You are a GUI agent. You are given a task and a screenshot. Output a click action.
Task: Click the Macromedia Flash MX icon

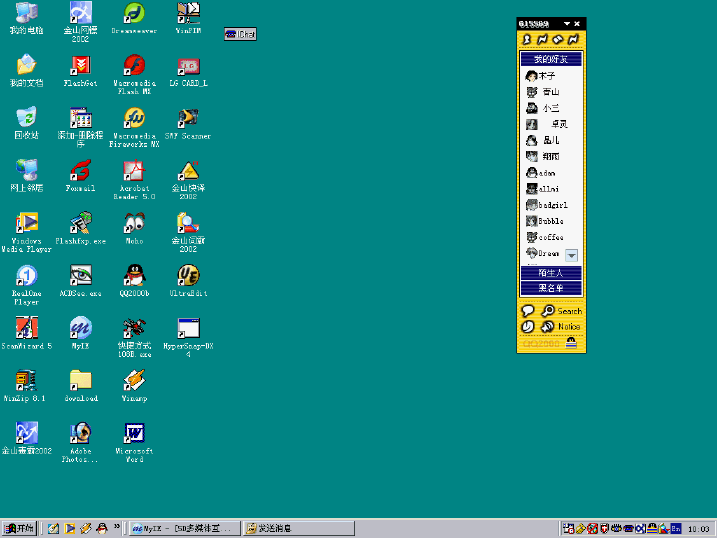pyautogui.click(x=134, y=67)
